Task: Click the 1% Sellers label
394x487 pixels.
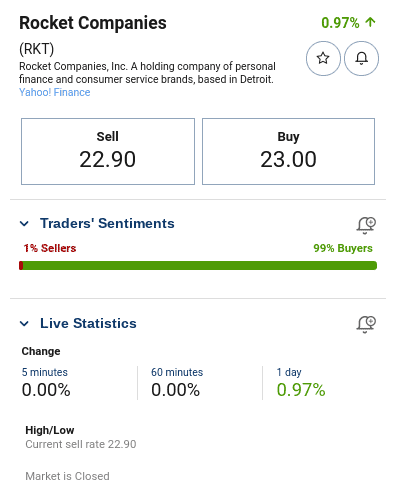Action: point(50,248)
